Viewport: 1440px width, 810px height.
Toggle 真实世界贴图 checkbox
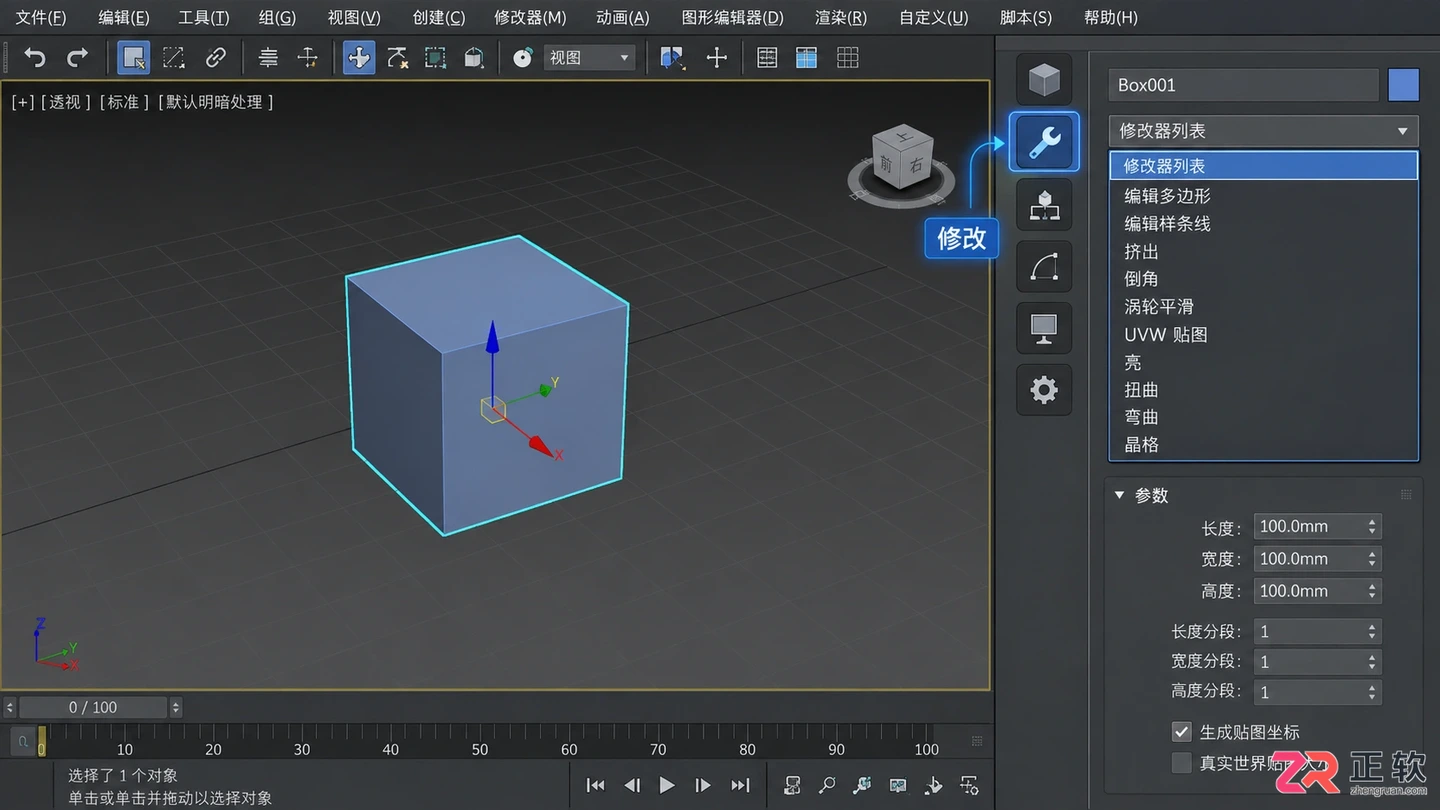pos(1182,763)
